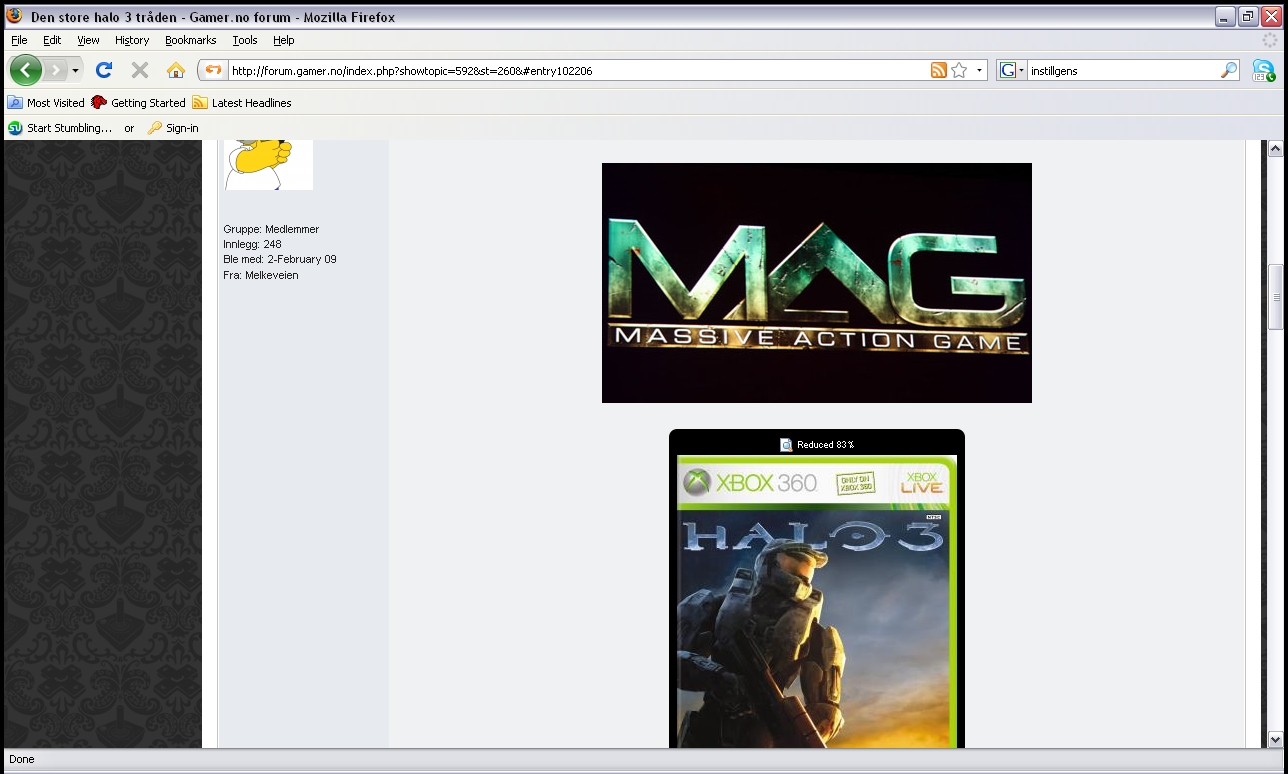Click the user avatar image
The width and height of the screenshot is (1288, 774).
click(268, 165)
